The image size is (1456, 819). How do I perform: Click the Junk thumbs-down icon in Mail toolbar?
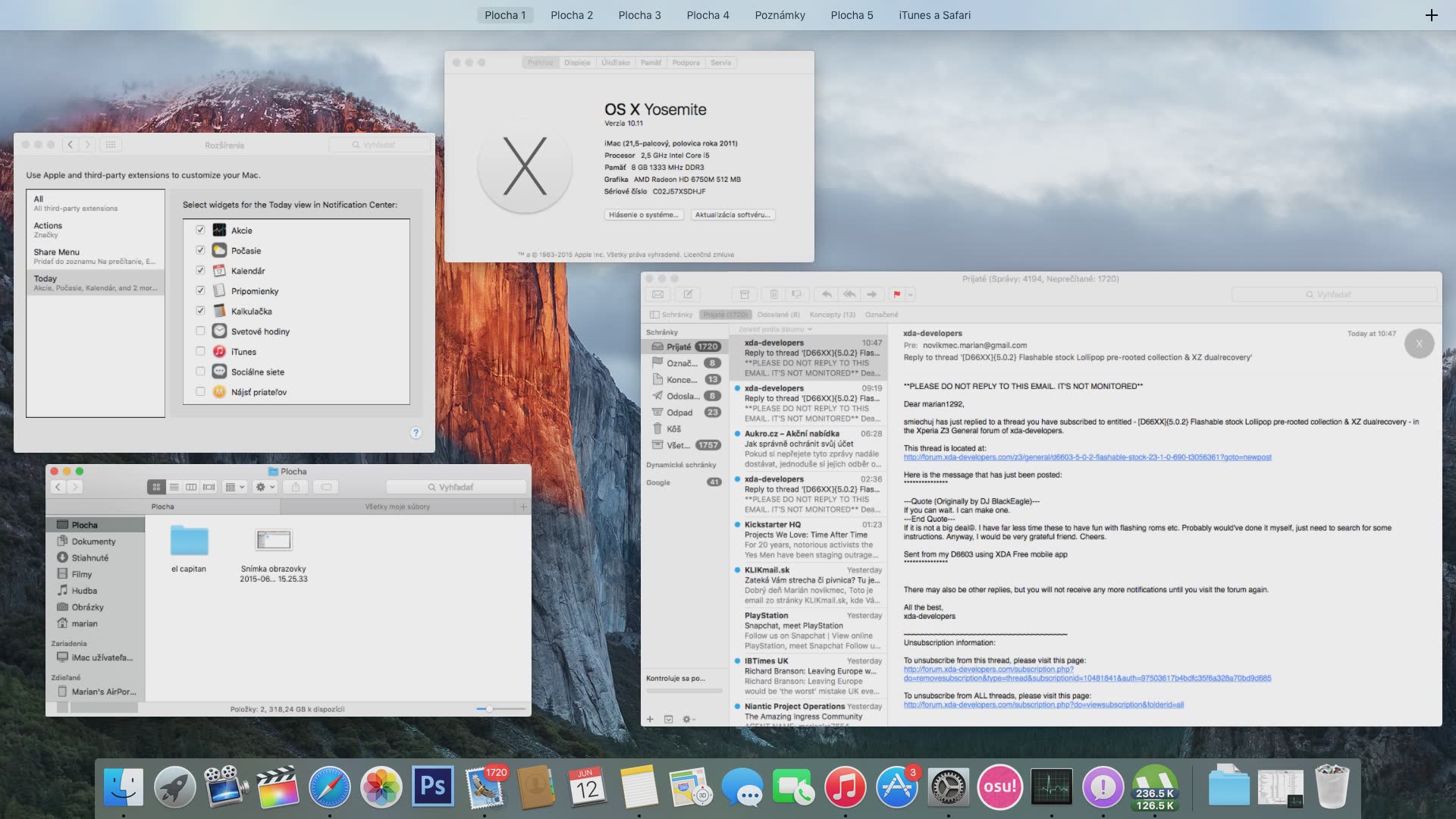796,294
